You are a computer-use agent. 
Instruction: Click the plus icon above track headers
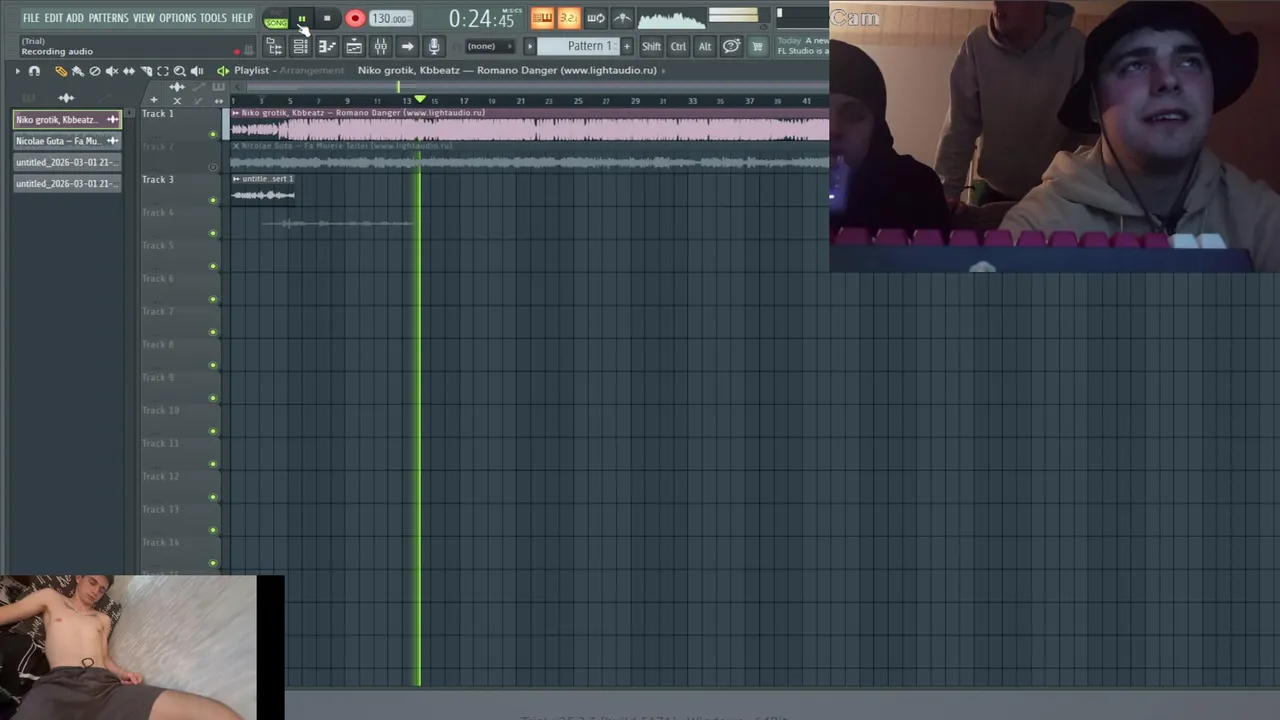point(154,100)
